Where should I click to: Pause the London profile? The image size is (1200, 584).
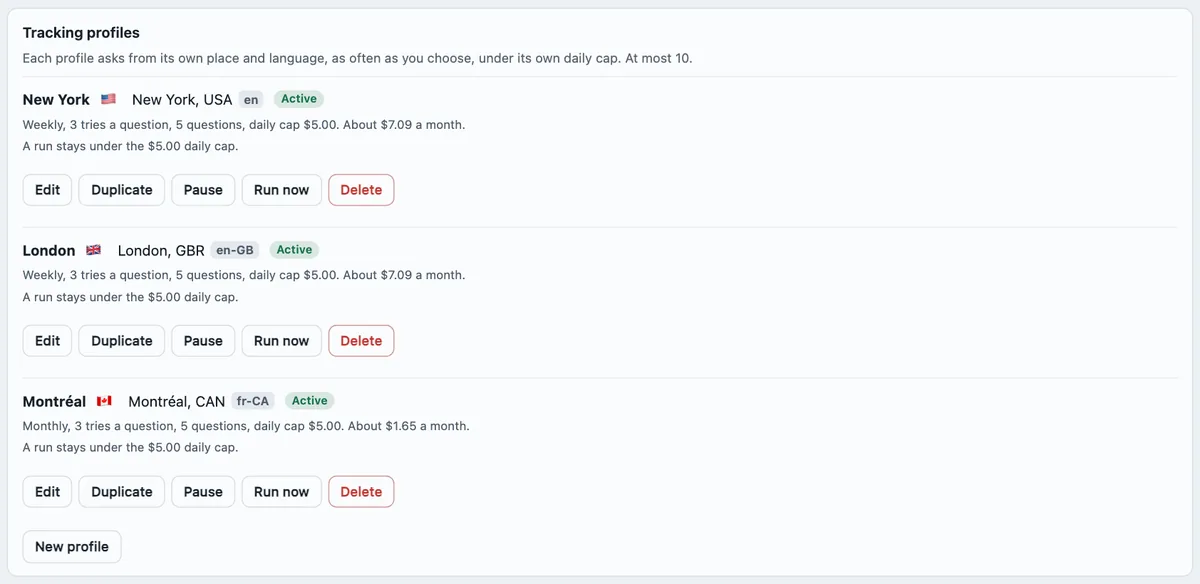(x=203, y=341)
